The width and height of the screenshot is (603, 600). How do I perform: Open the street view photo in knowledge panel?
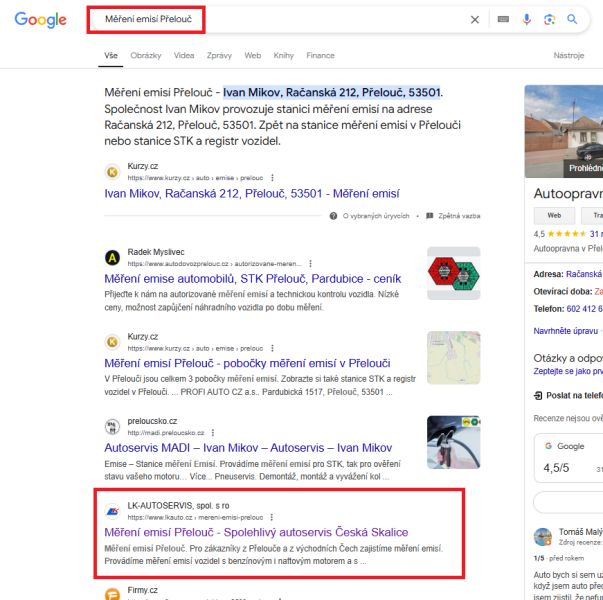click(564, 132)
